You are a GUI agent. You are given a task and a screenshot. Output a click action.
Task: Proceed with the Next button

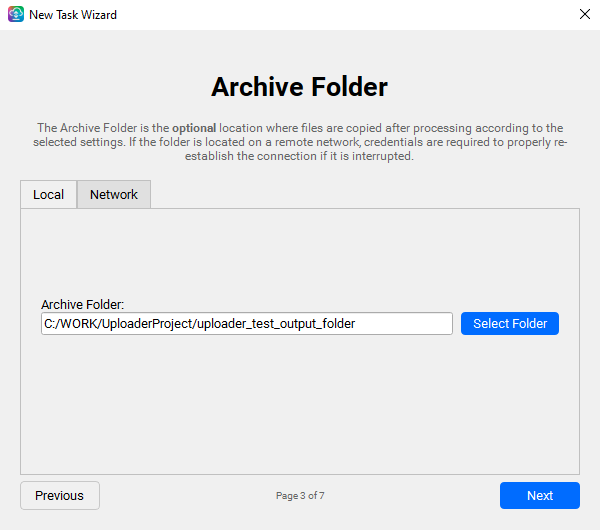click(x=540, y=496)
